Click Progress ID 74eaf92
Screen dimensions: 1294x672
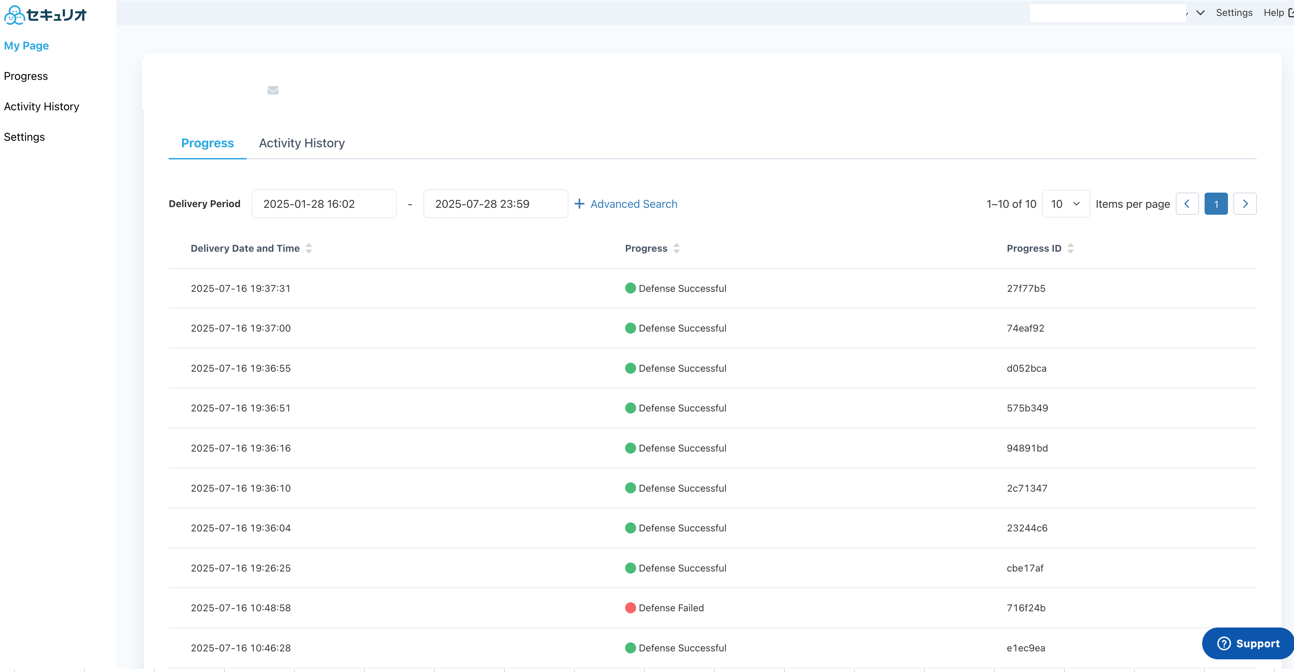click(x=1026, y=328)
